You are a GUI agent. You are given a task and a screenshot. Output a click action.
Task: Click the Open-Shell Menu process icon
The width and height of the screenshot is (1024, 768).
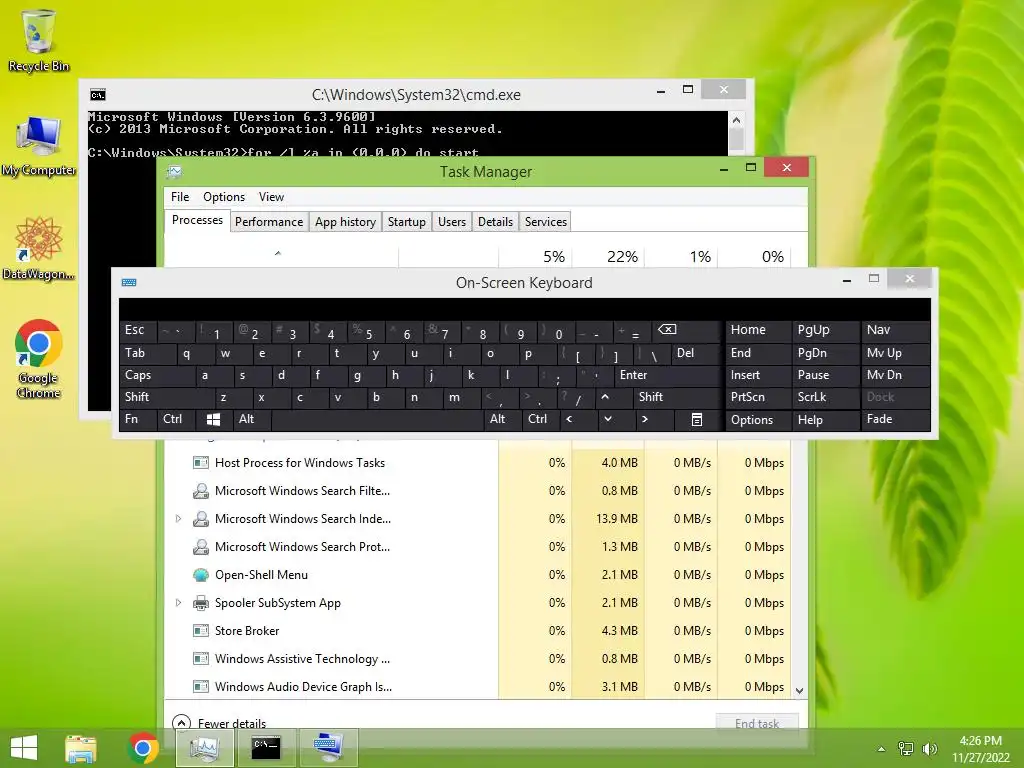(x=200, y=575)
